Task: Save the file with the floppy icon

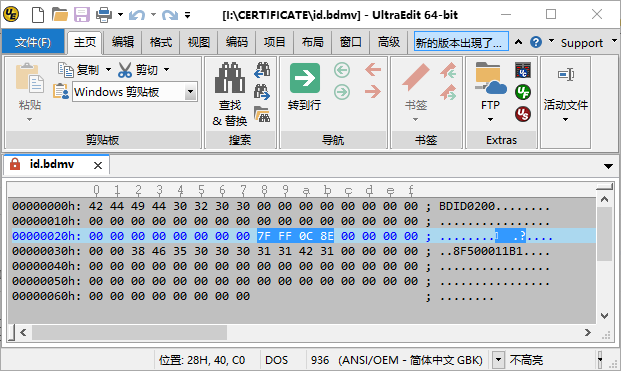Action: coord(82,15)
